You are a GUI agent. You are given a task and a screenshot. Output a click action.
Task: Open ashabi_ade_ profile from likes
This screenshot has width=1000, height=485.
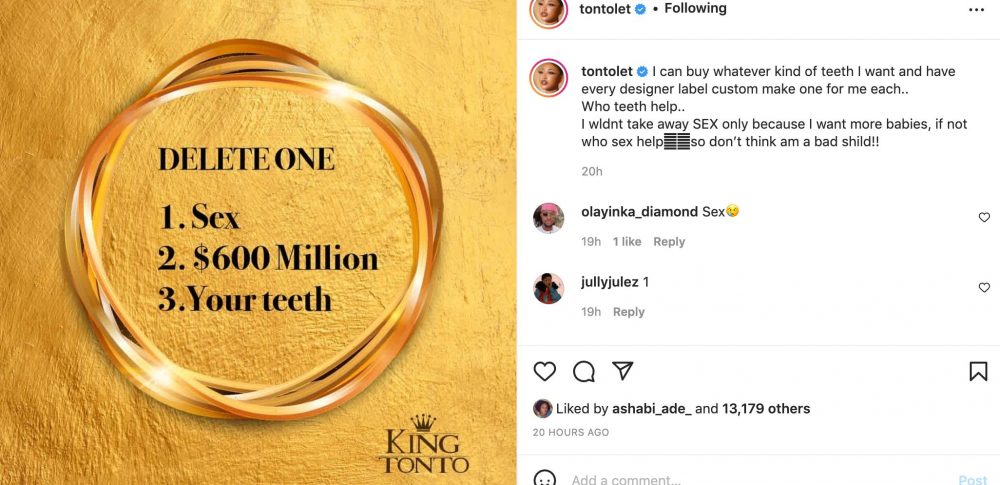651,408
